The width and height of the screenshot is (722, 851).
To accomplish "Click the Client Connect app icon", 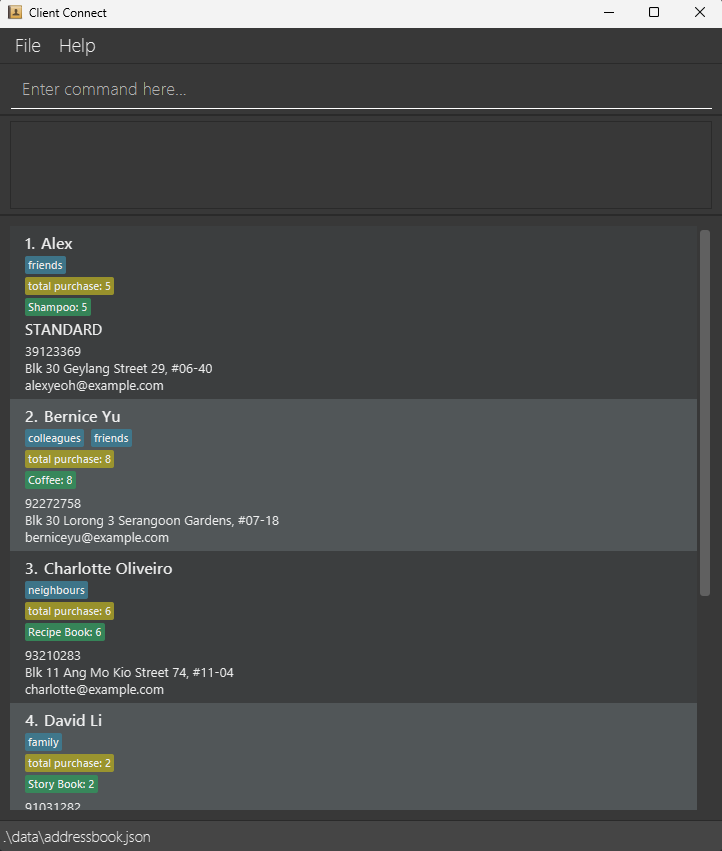I will click(15, 12).
